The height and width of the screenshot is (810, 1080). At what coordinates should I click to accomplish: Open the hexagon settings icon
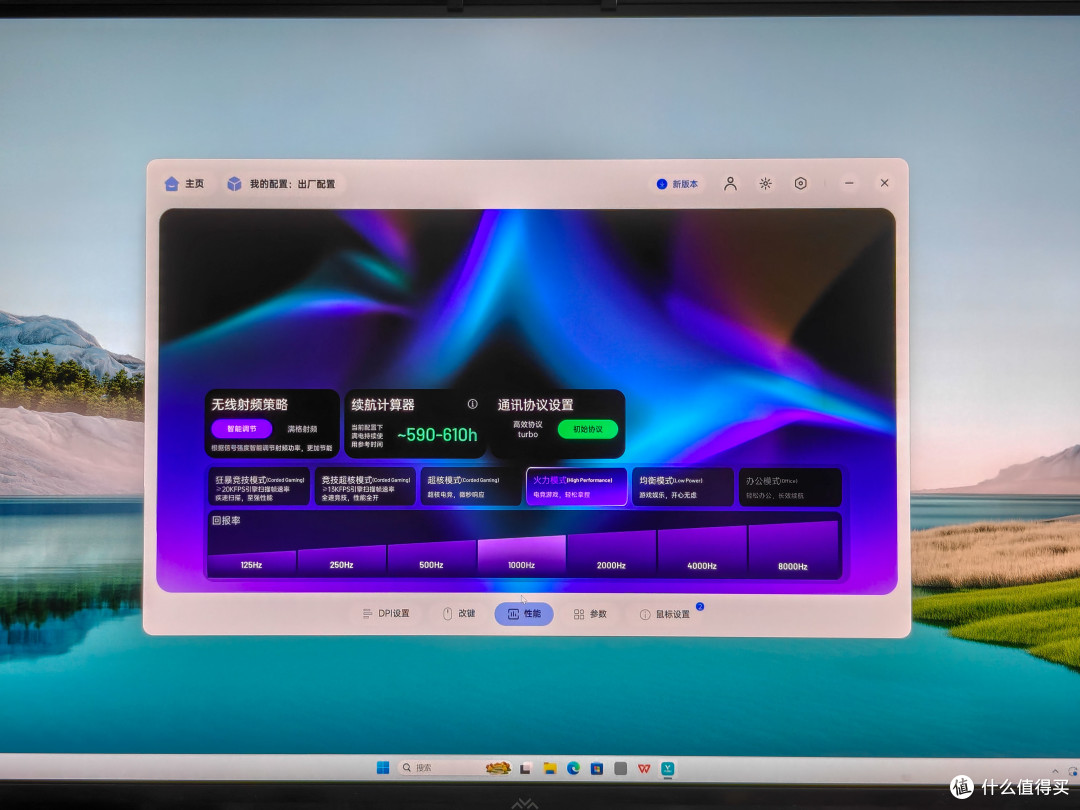click(x=800, y=184)
